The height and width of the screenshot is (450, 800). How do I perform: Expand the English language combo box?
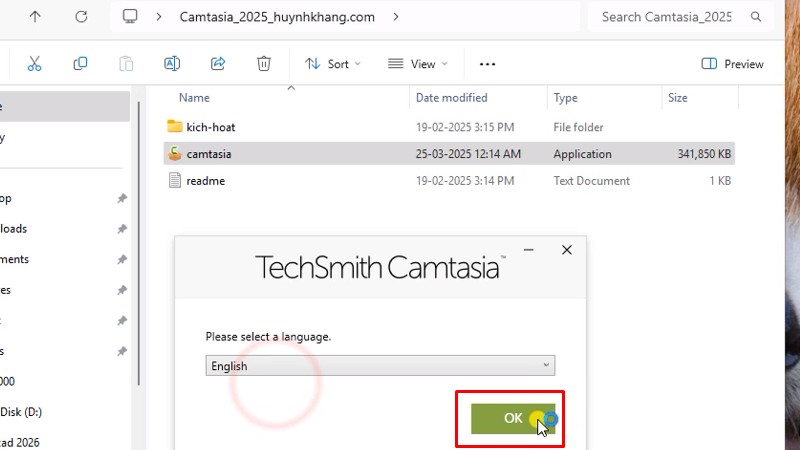tap(380, 366)
